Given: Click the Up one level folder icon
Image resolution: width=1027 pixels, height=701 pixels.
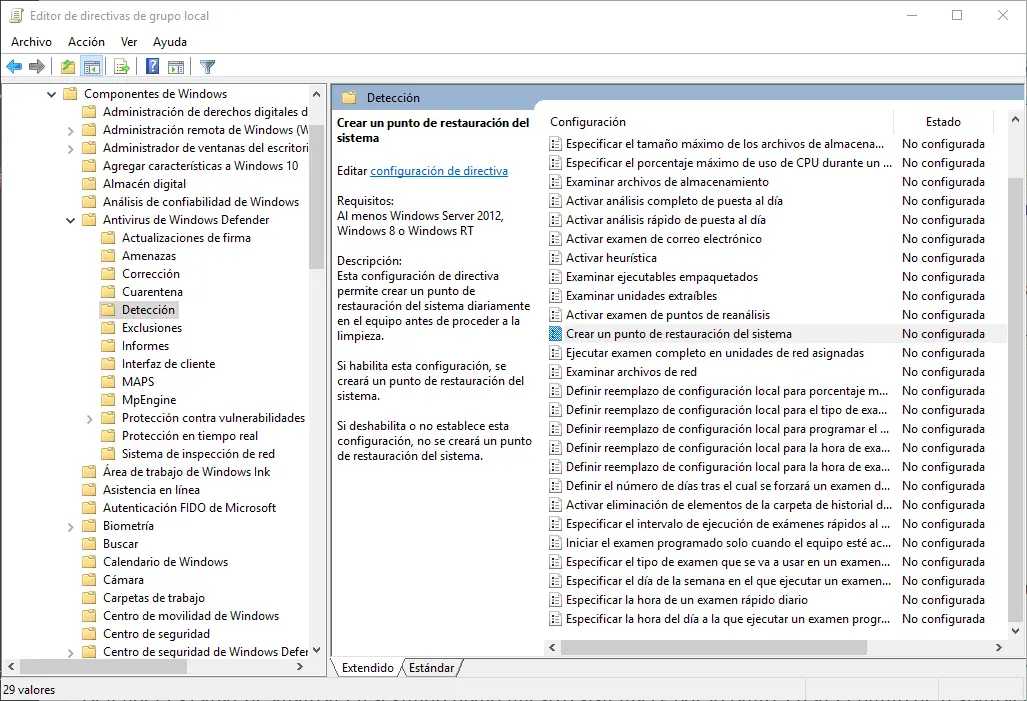Looking at the screenshot, I should pyautogui.click(x=67, y=66).
